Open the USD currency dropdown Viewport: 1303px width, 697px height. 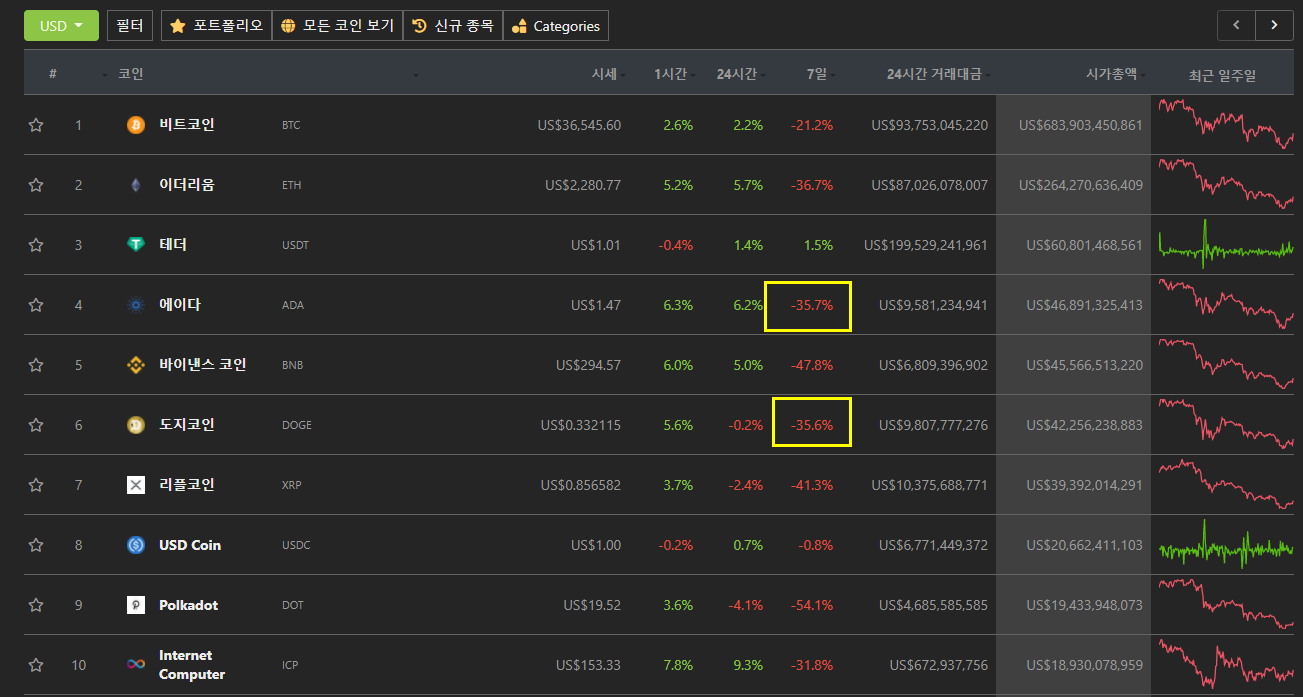[61, 25]
